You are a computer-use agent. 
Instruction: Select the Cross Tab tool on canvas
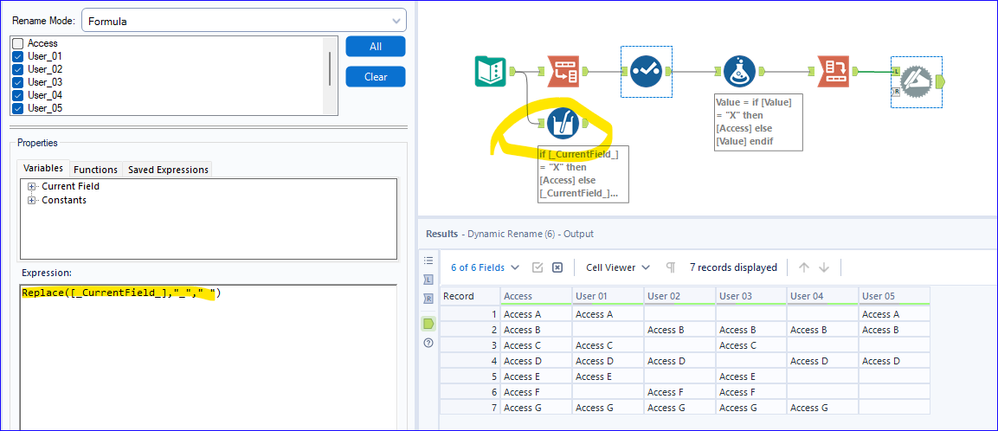(x=833, y=71)
